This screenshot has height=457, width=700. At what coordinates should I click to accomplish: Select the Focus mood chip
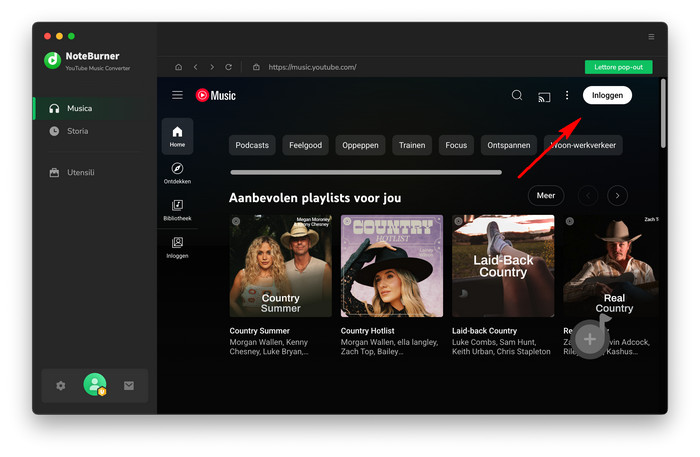pos(456,145)
